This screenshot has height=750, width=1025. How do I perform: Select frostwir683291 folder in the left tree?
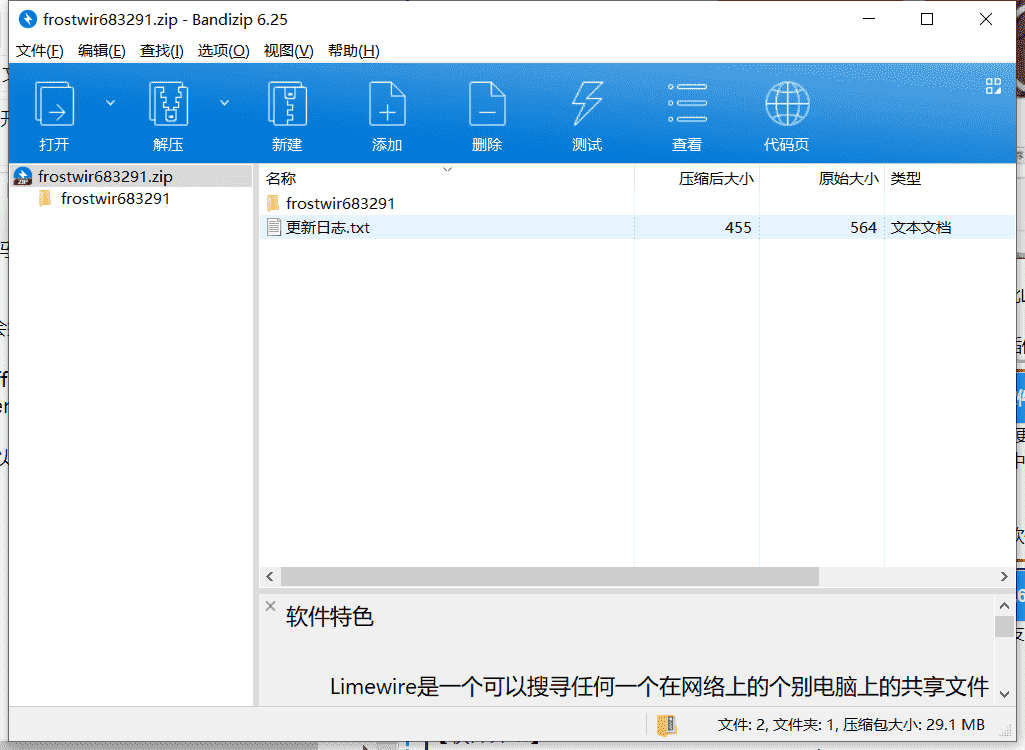pyautogui.click(x=115, y=199)
